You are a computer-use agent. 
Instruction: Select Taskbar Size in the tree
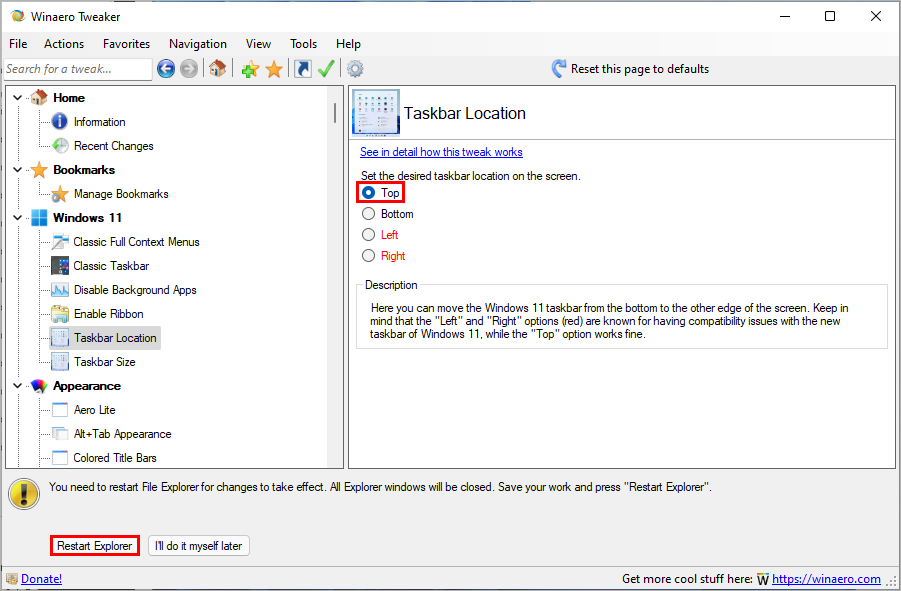tap(105, 362)
